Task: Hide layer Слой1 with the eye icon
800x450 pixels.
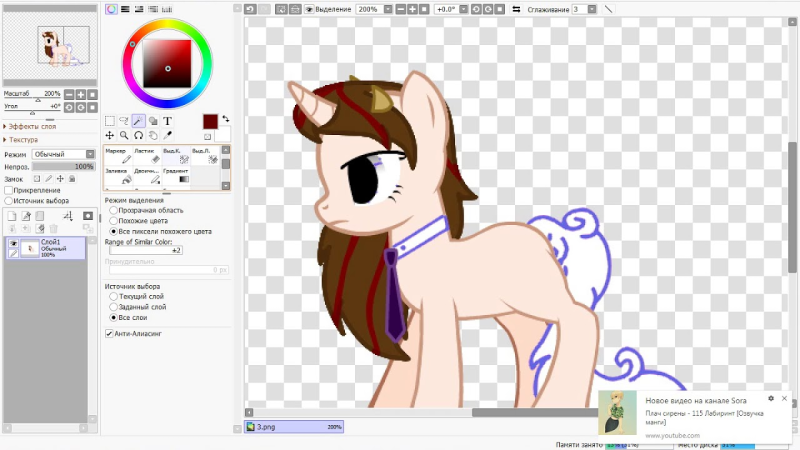Action: [x=14, y=243]
